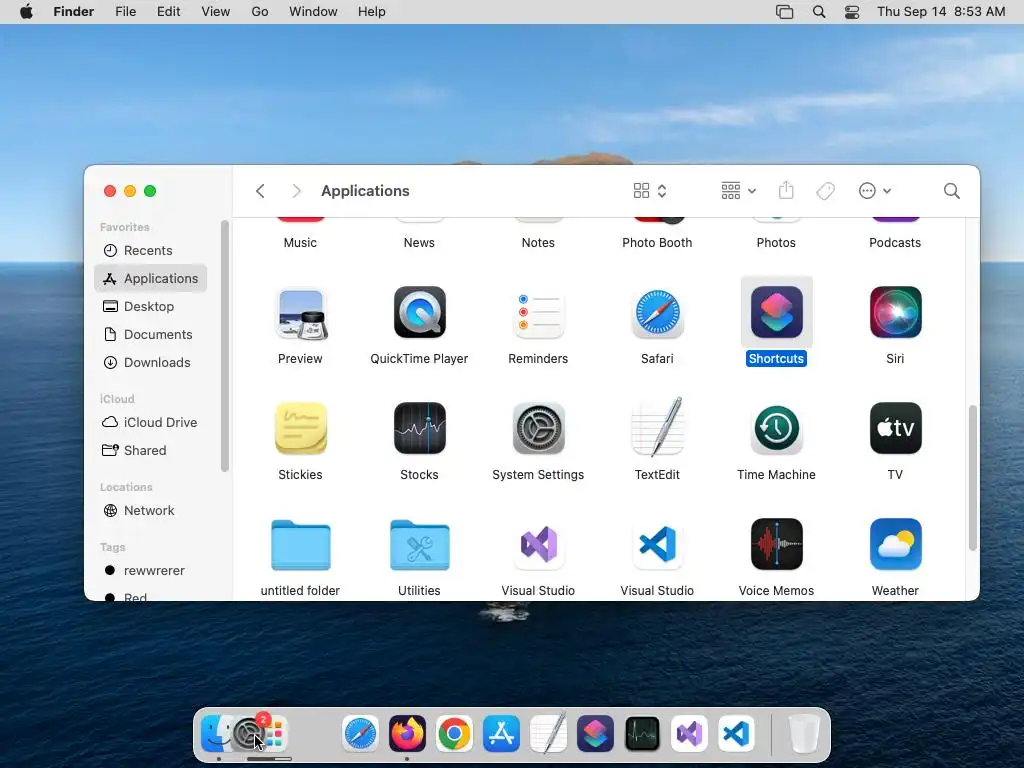Select the Safari app in Applications
This screenshot has height=768, width=1024.
657,313
